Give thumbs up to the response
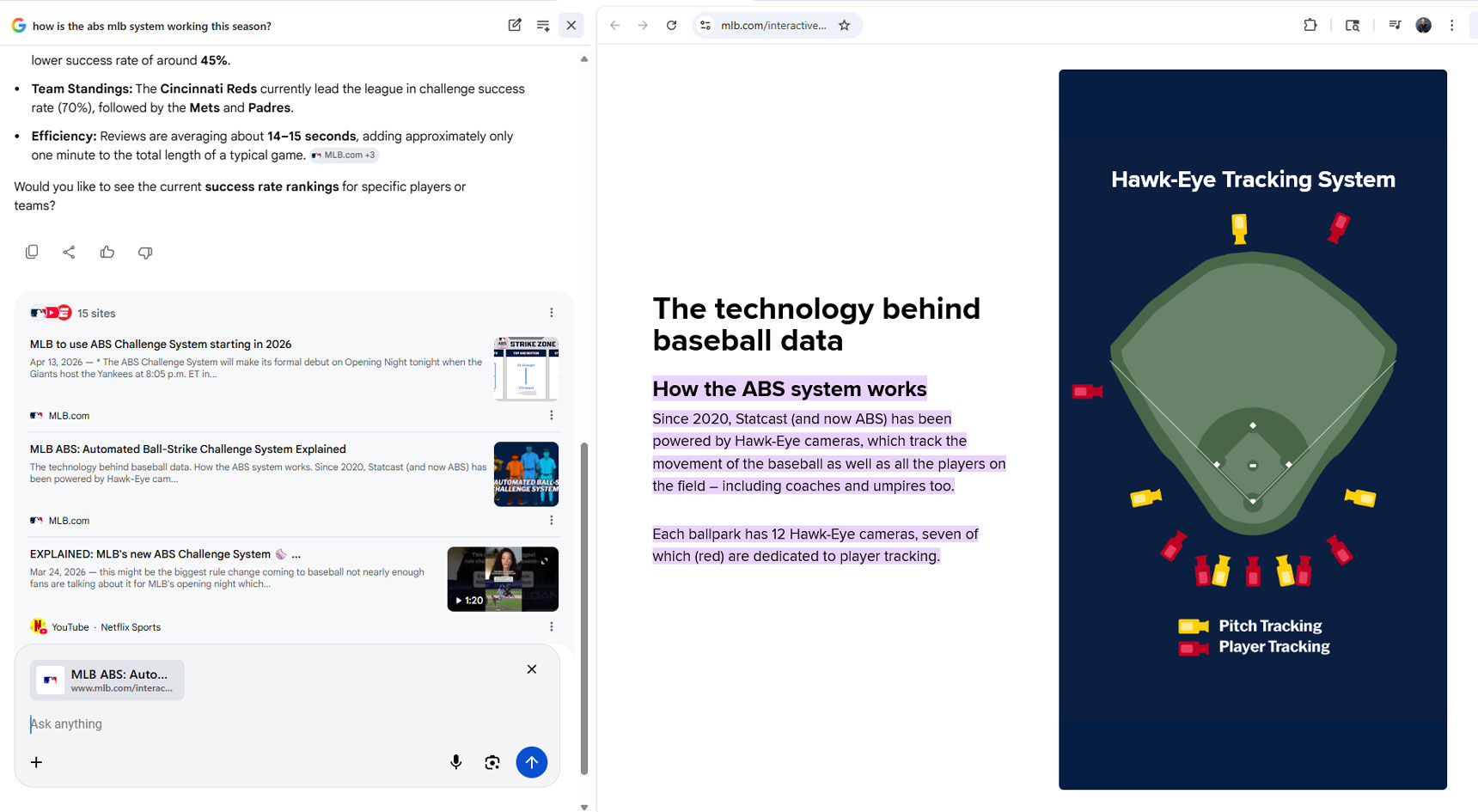This screenshot has height=812, width=1478. pos(107,252)
